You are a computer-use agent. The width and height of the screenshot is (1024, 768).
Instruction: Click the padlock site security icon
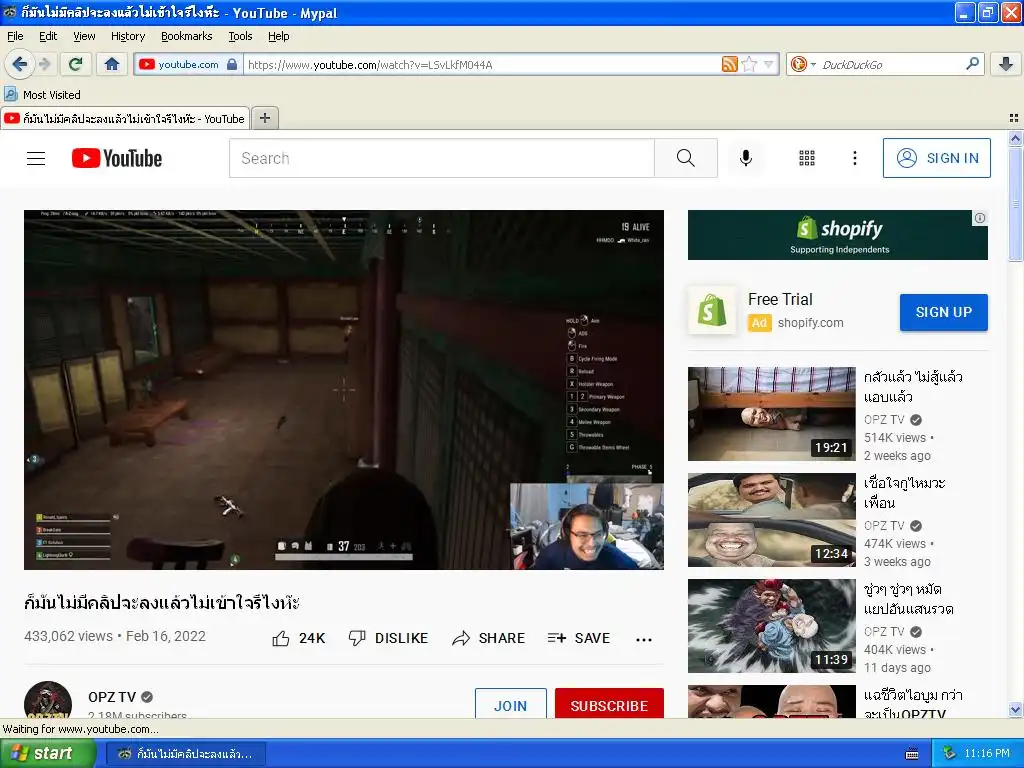232,64
